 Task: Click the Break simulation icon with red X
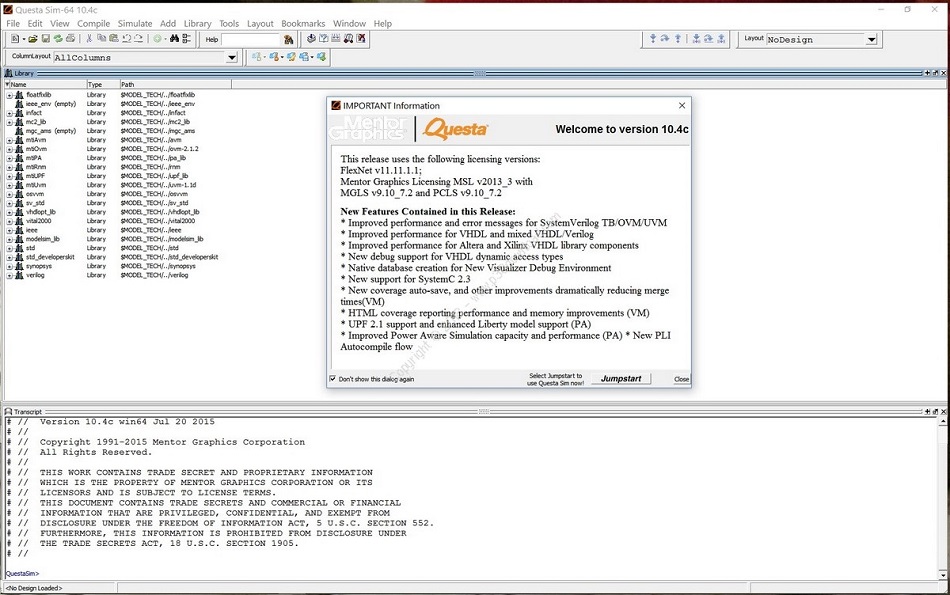coord(361,39)
